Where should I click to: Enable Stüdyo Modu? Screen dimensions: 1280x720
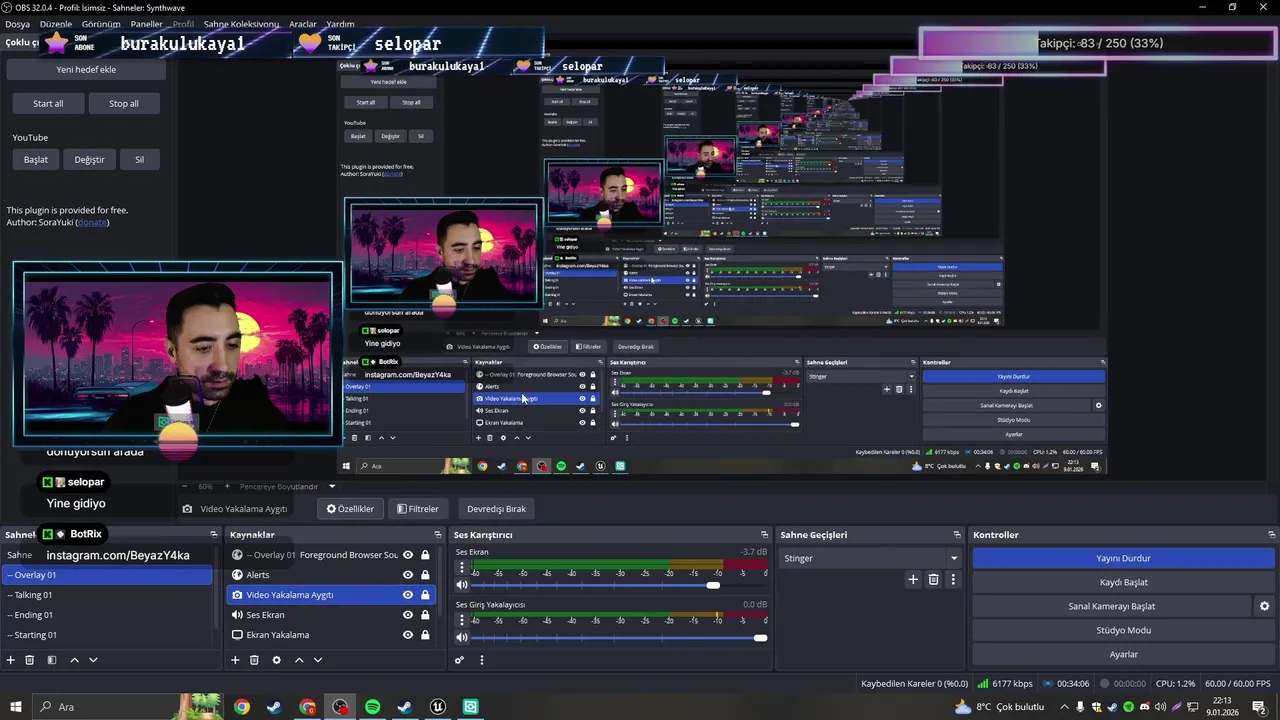click(1123, 630)
